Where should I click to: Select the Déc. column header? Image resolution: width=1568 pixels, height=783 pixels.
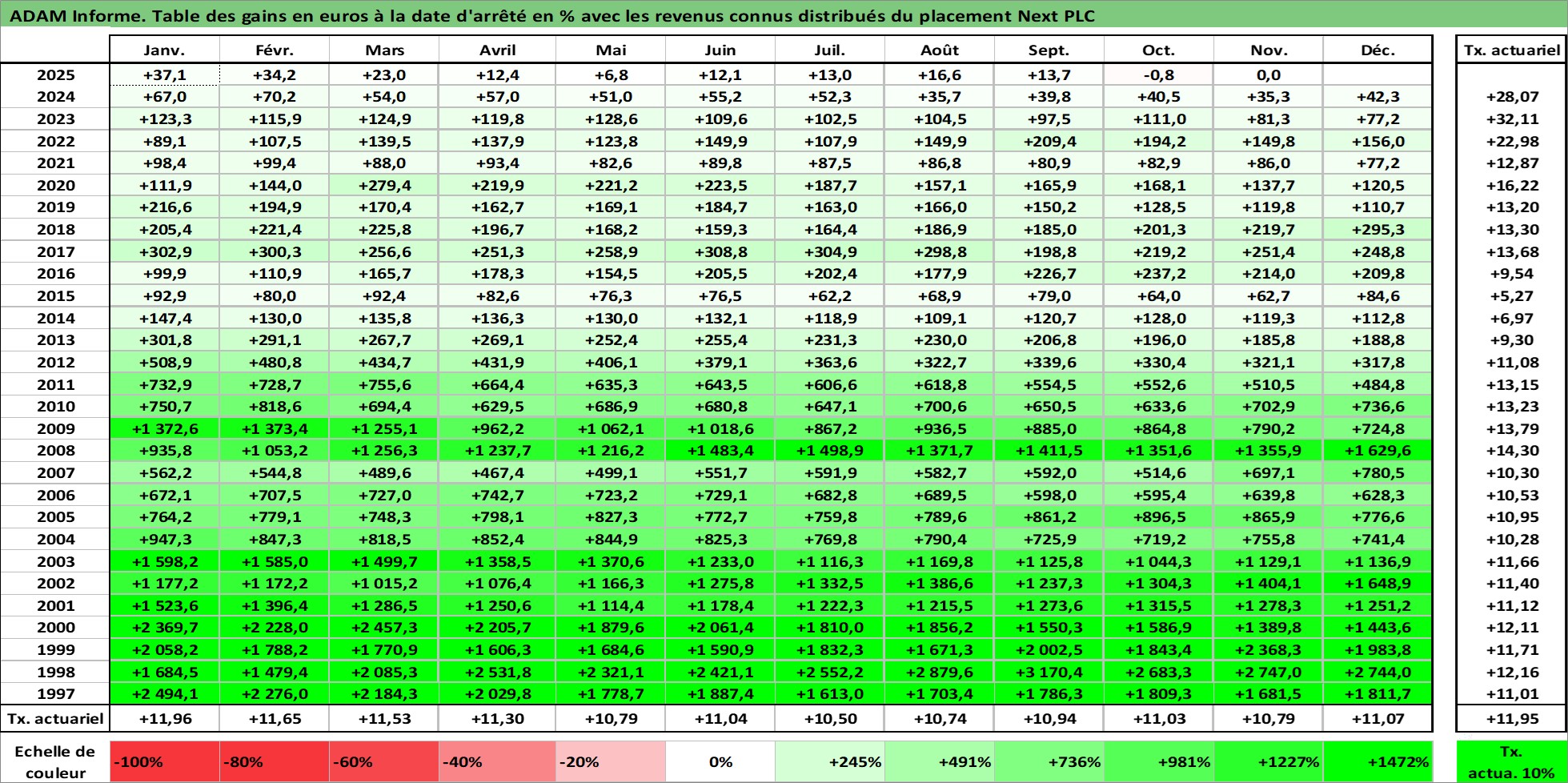(1378, 50)
